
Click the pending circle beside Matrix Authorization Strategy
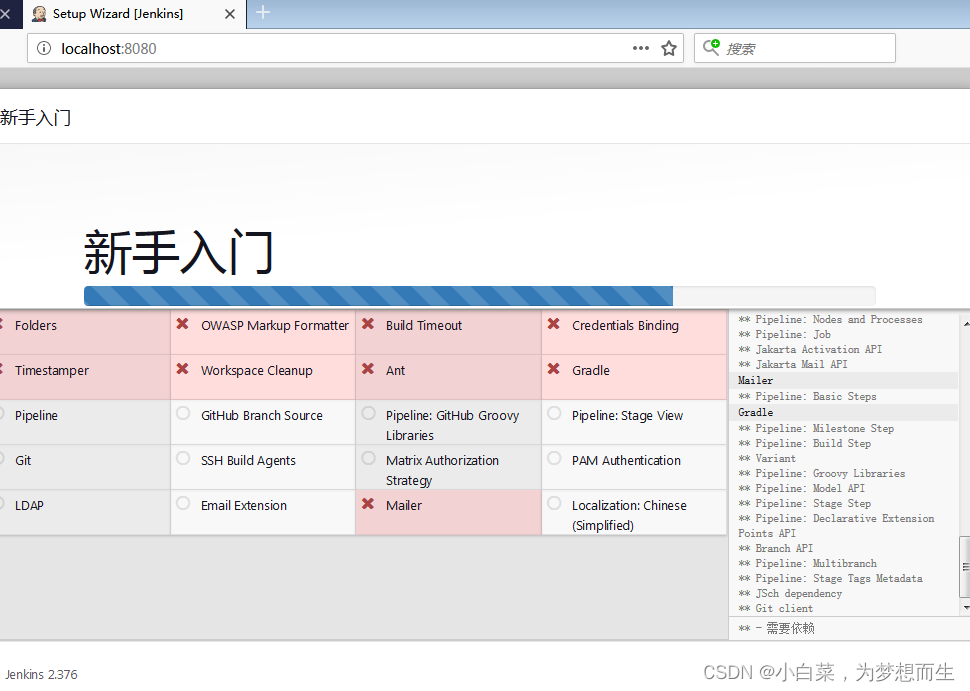pyautogui.click(x=369, y=458)
